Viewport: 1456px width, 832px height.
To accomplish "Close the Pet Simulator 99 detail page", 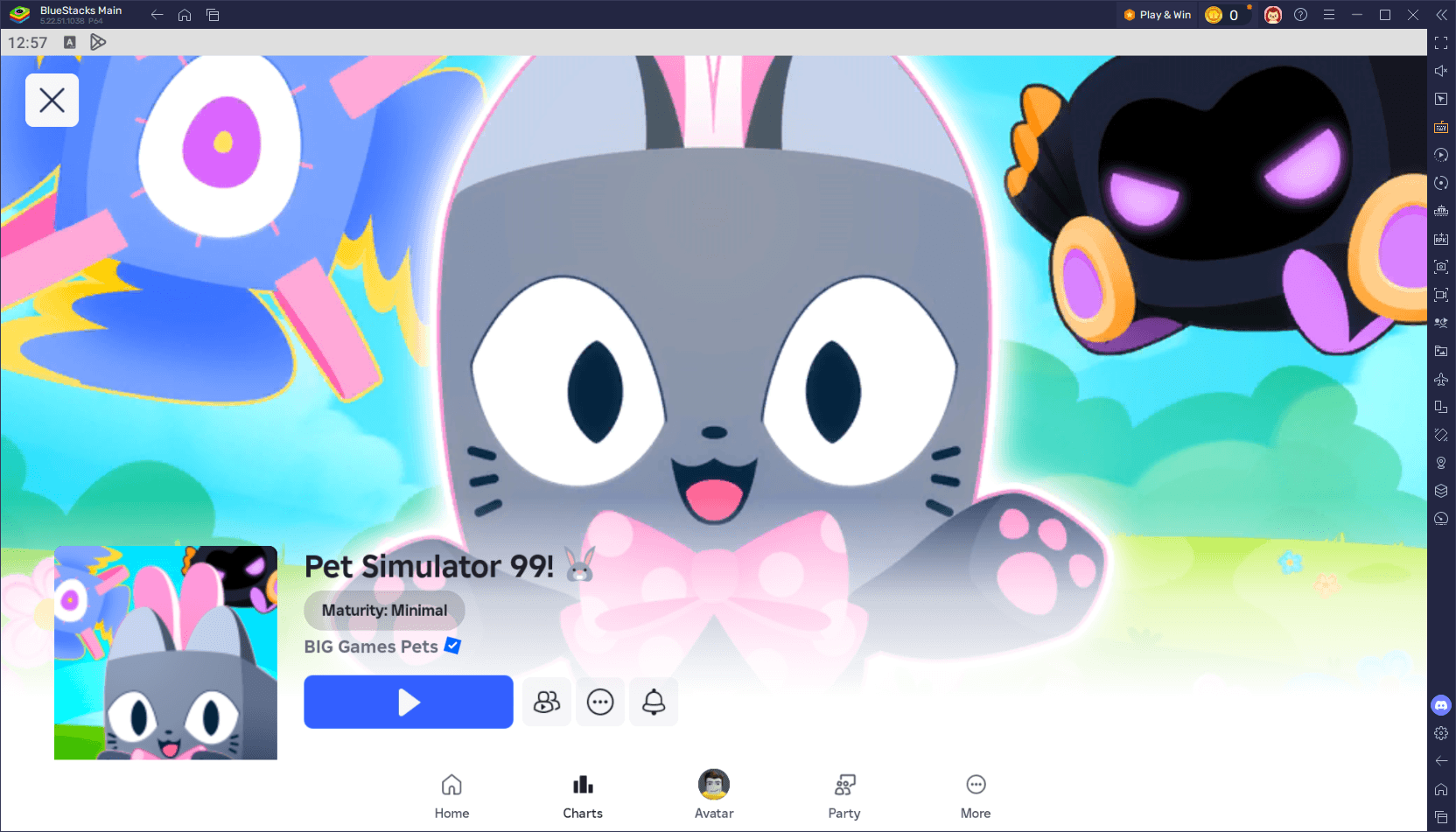I will [52, 100].
